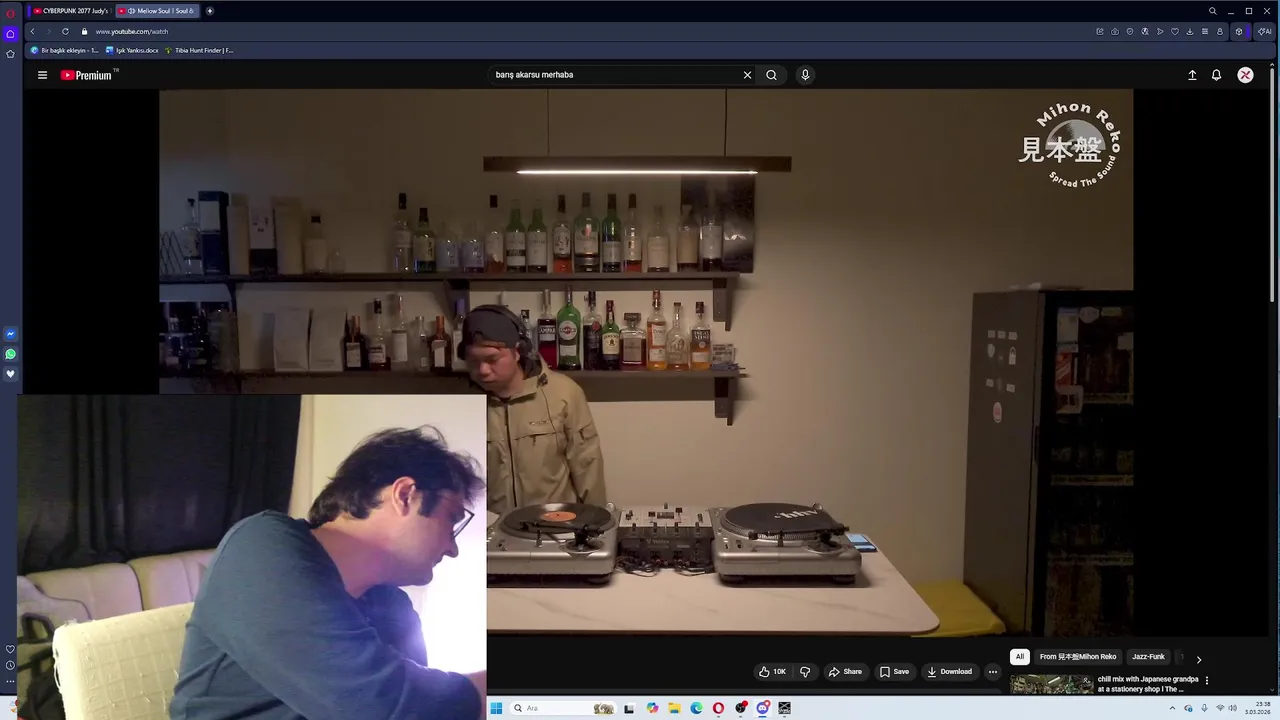This screenshot has width=1280, height=720.
Task: Reload the current page
Action: (65, 32)
